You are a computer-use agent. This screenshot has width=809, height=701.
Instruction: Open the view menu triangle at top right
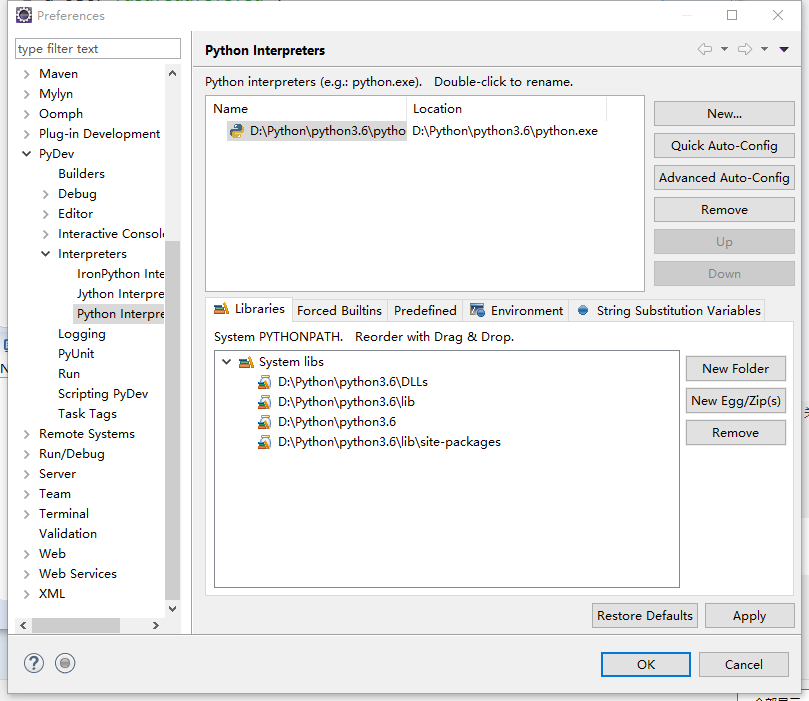click(783, 49)
